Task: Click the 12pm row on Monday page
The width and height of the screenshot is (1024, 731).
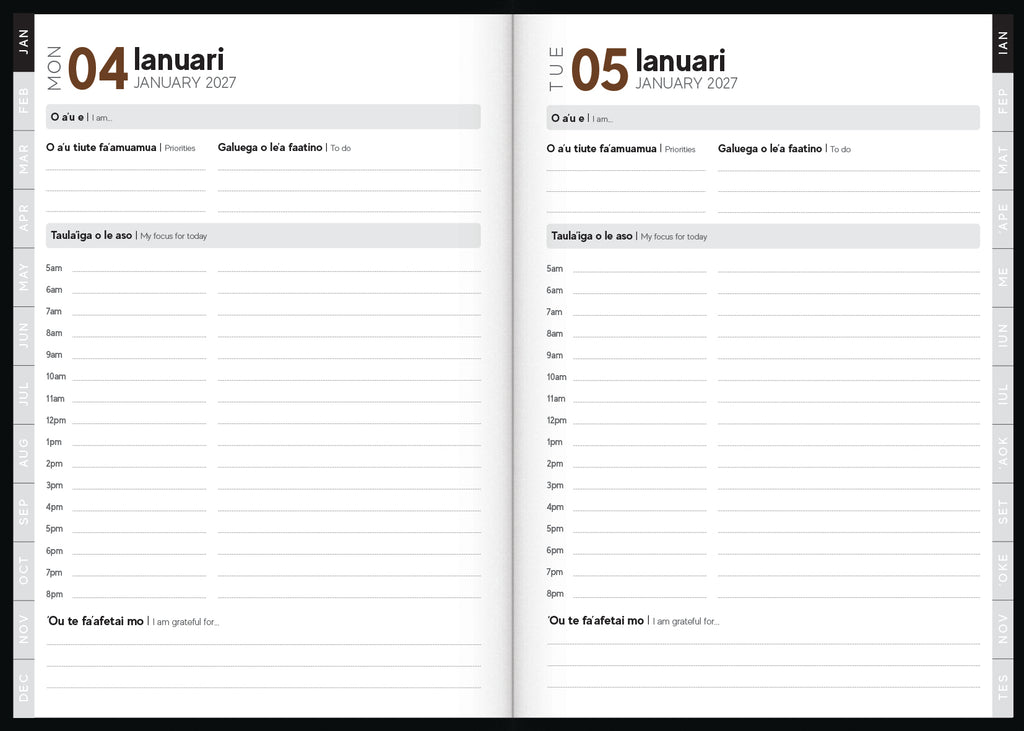Action: click(x=263, y=420)
